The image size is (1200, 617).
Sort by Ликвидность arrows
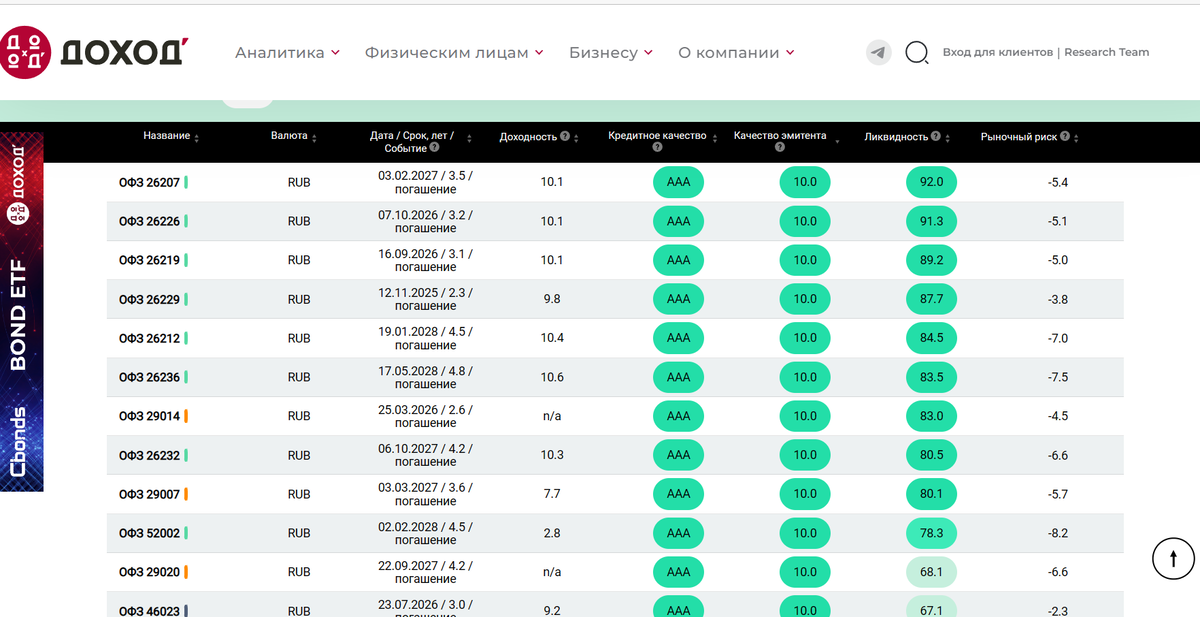[x=948, y=137]
